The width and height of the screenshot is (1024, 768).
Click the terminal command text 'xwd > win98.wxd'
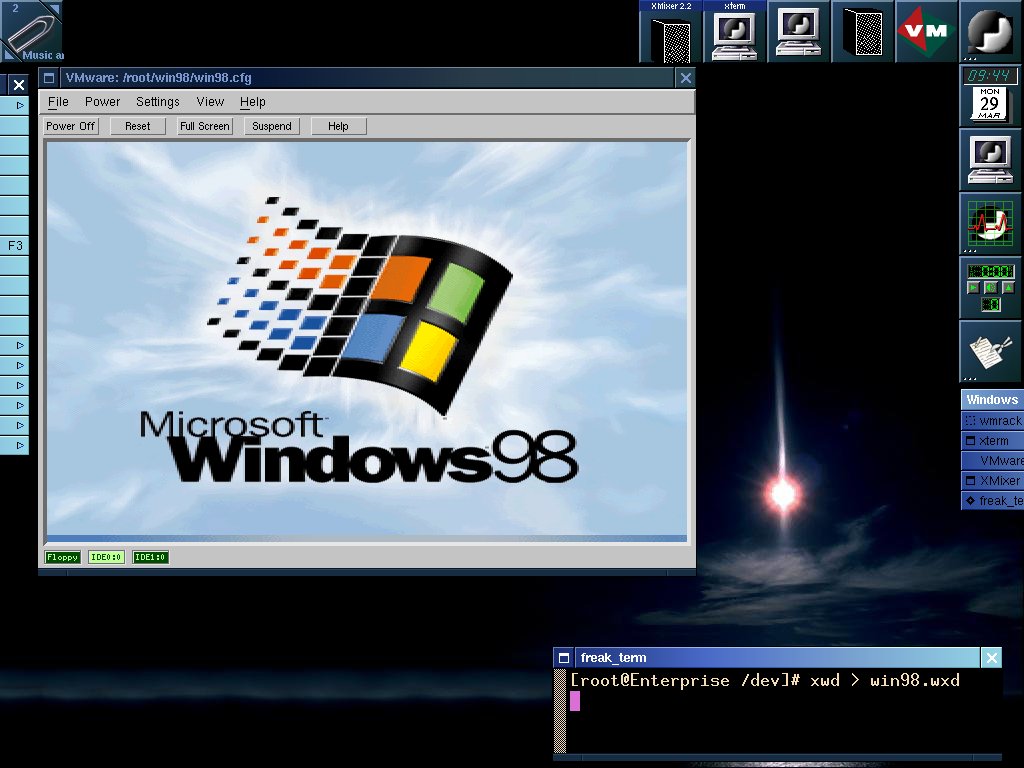885,680
